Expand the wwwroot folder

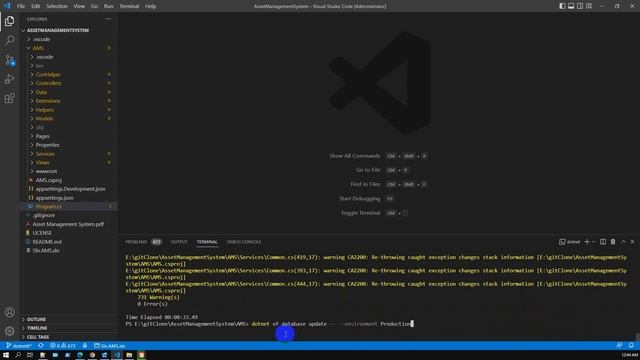(x=69, y=171)
